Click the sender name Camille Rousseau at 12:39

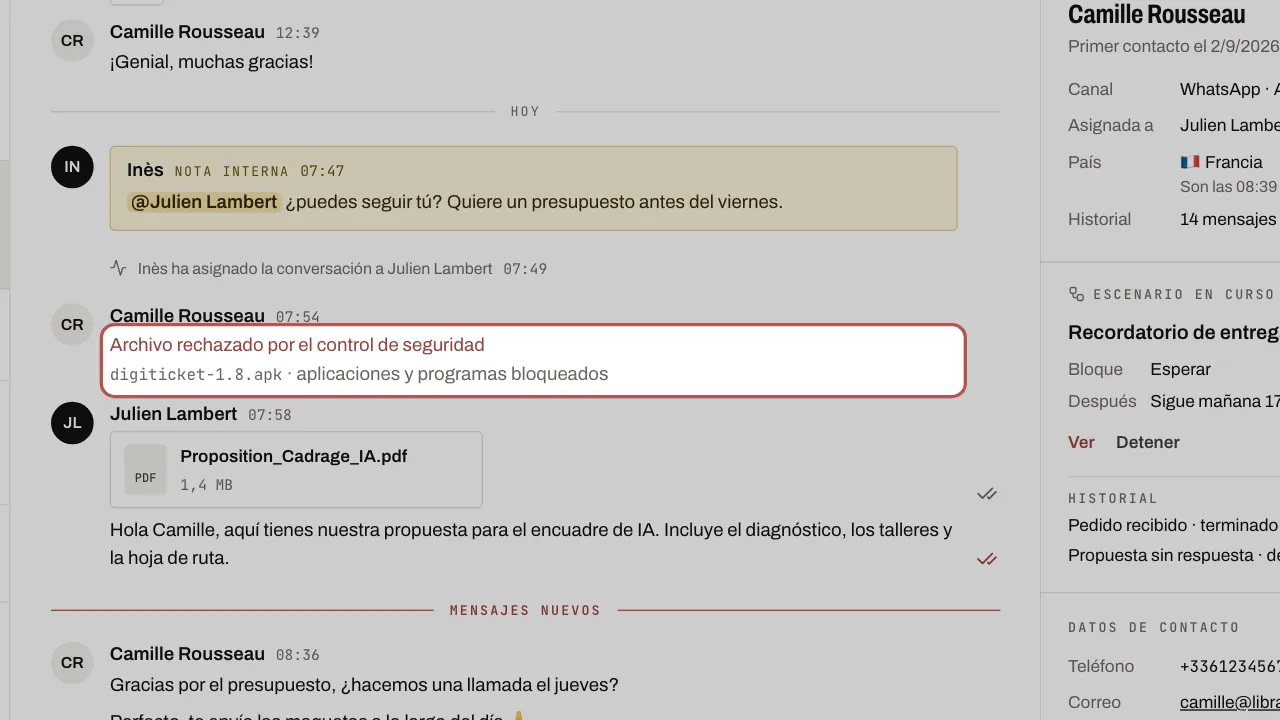(187, 32)
